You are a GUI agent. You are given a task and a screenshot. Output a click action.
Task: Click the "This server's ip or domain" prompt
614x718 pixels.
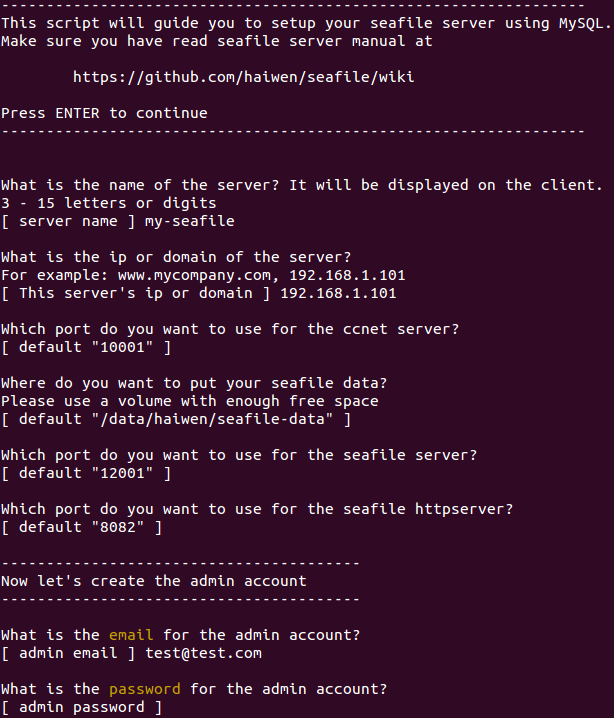[136, 293]
